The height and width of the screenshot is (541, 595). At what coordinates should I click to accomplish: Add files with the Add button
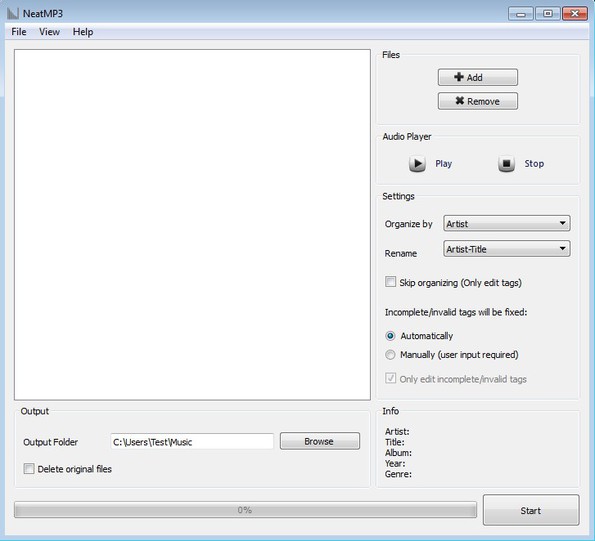point(477,77)
